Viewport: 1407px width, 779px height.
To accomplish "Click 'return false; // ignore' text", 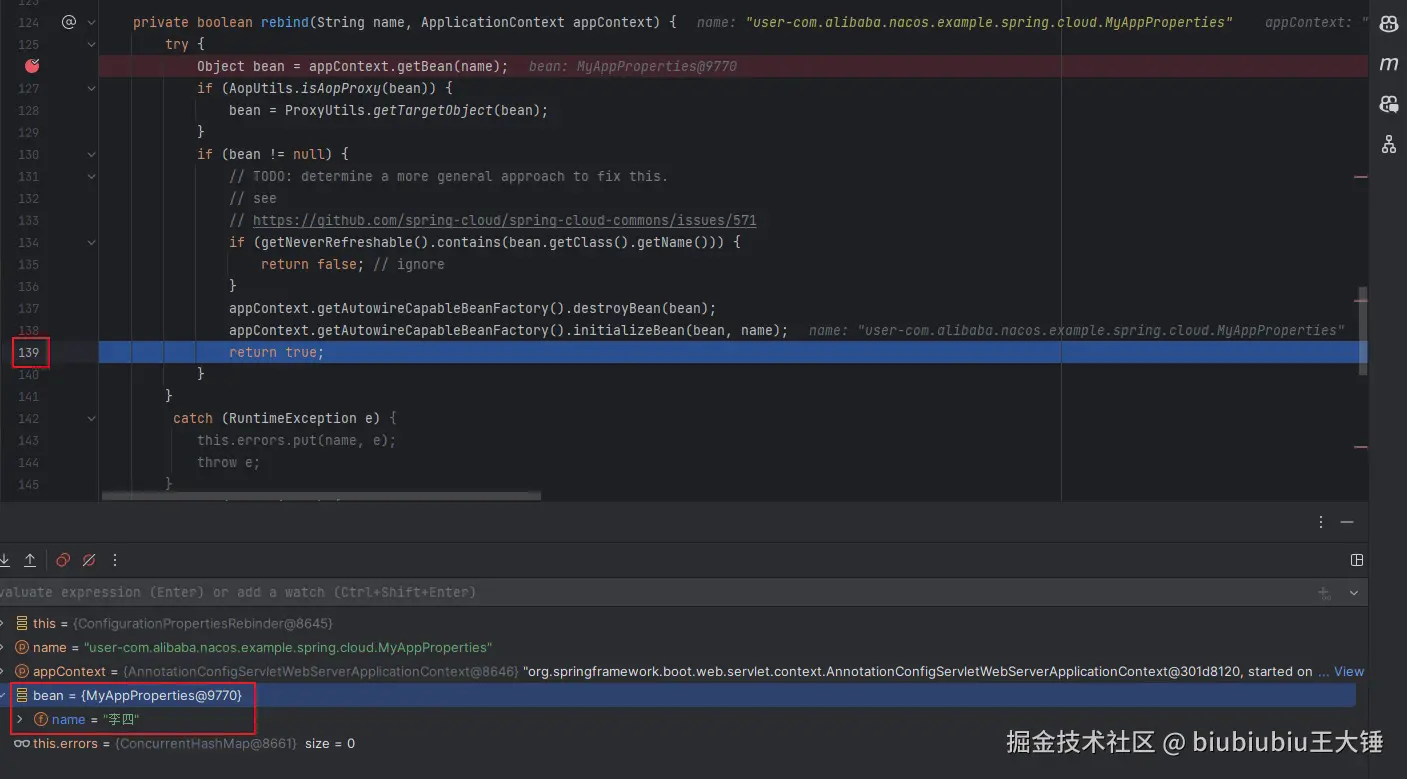I will pyautogui.click(x=352, y=264).
